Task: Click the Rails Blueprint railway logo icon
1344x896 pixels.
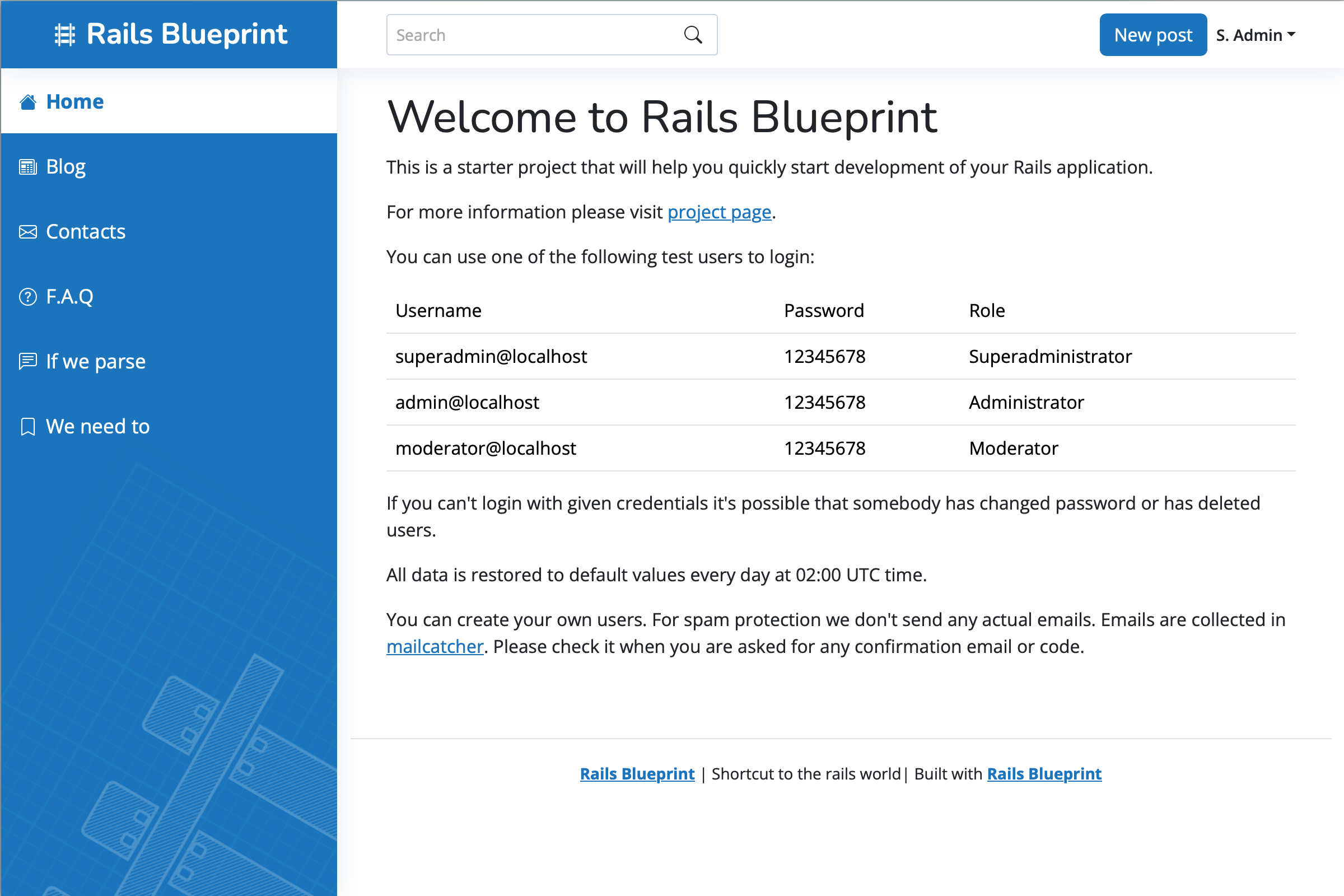Action: [66, 34]
